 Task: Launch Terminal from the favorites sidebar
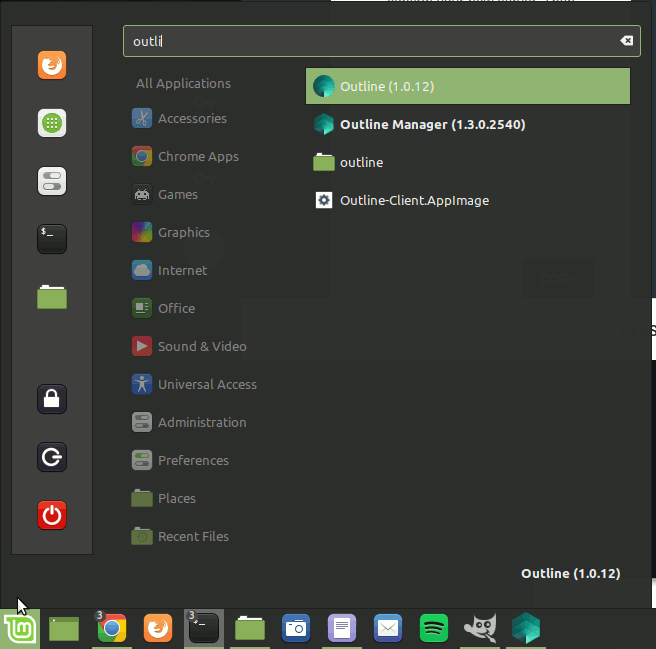point(52,239)
